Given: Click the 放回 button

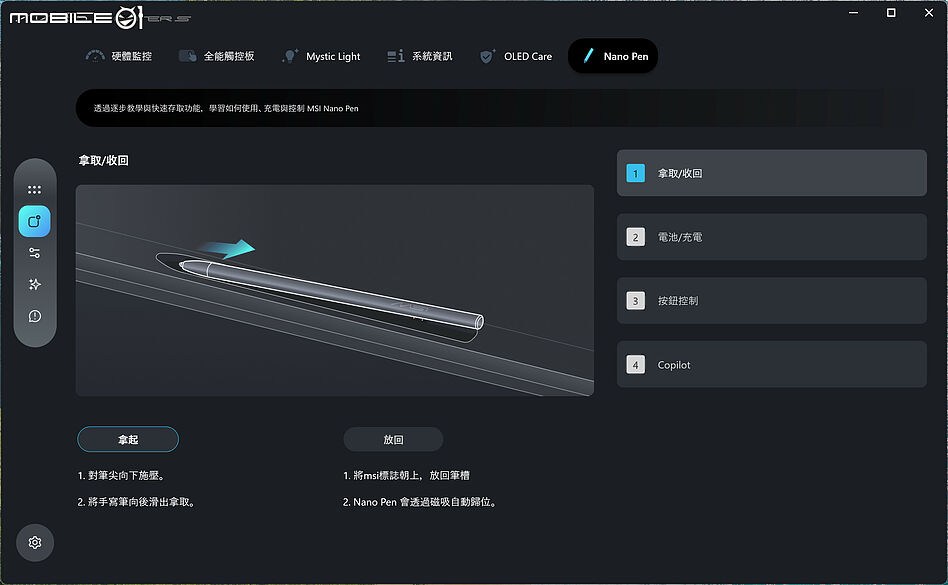Looking at the screenshot, I should pos(393,439).
